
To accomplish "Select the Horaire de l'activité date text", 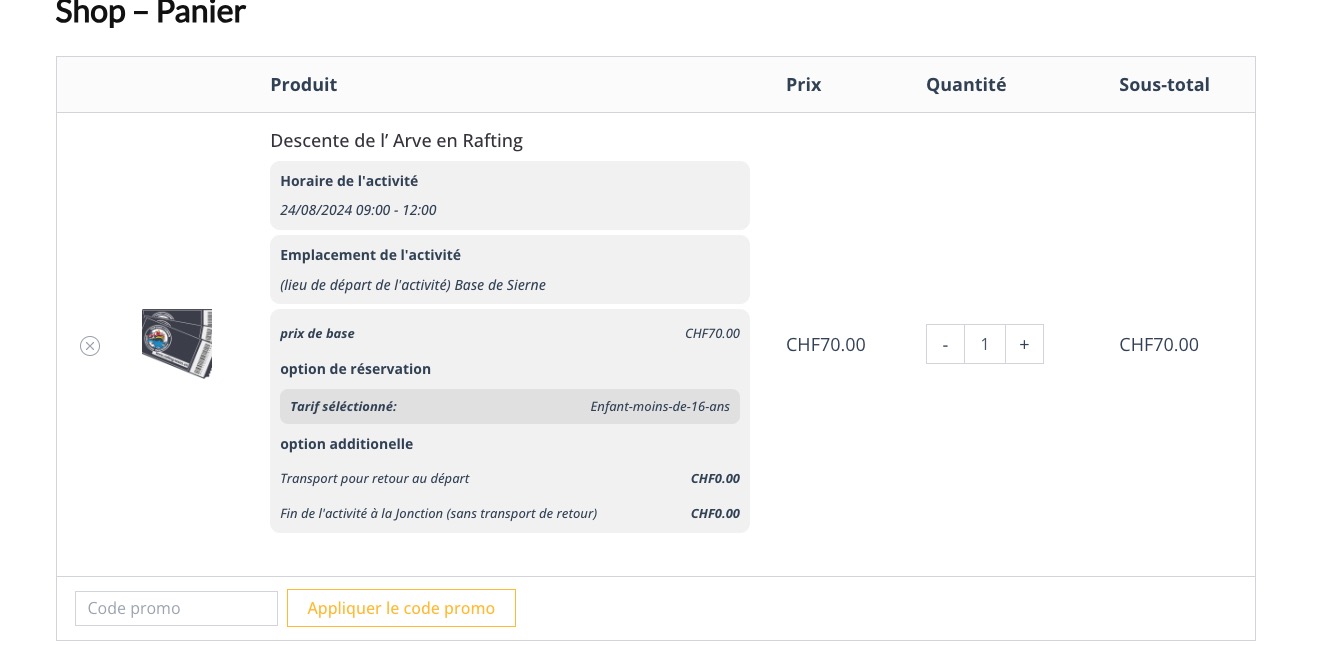I will pos(358,210).
